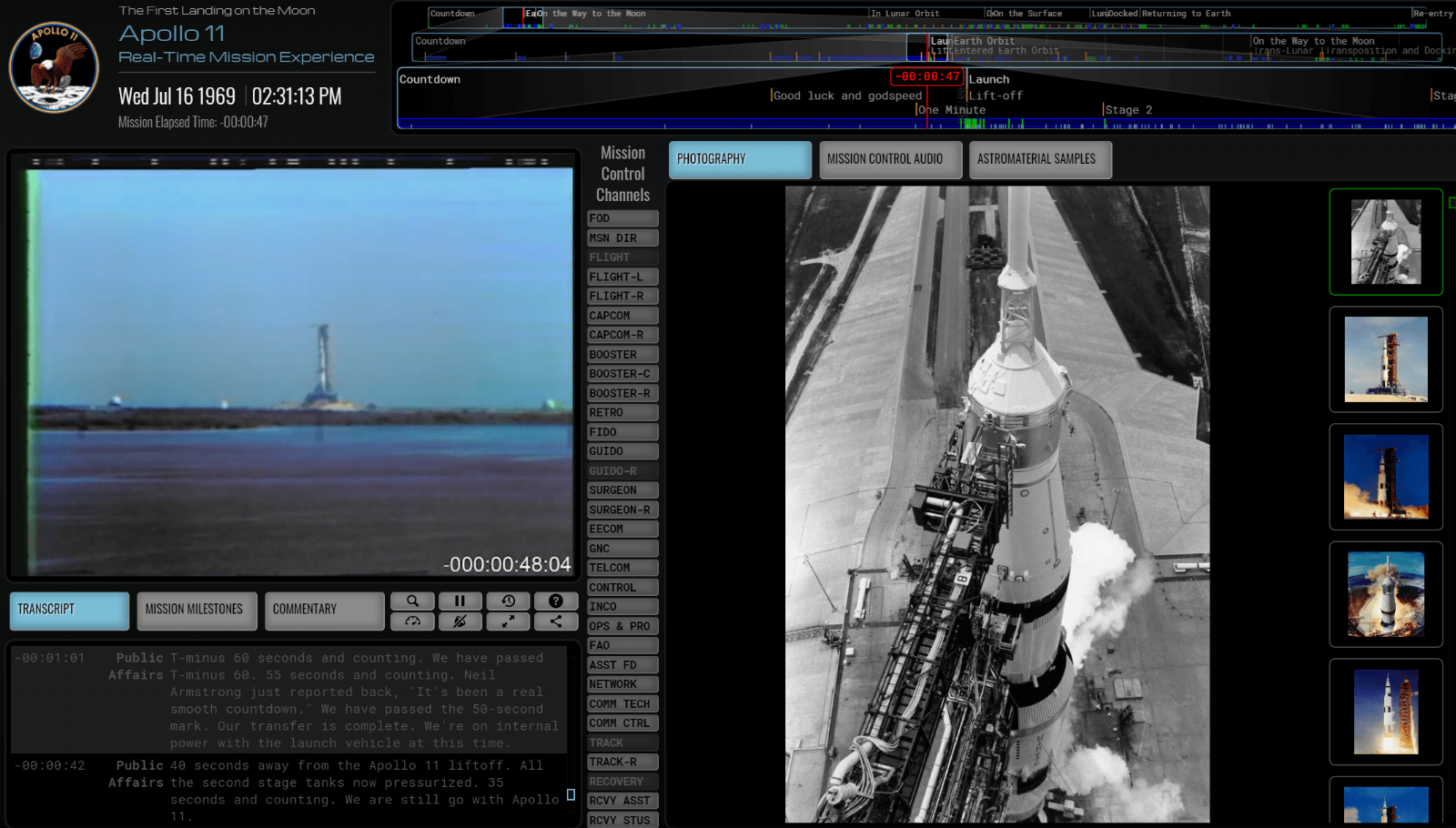Click the red -00:00:47 timeline cursor label
The image size is (1456, 828).
point(926,76)
